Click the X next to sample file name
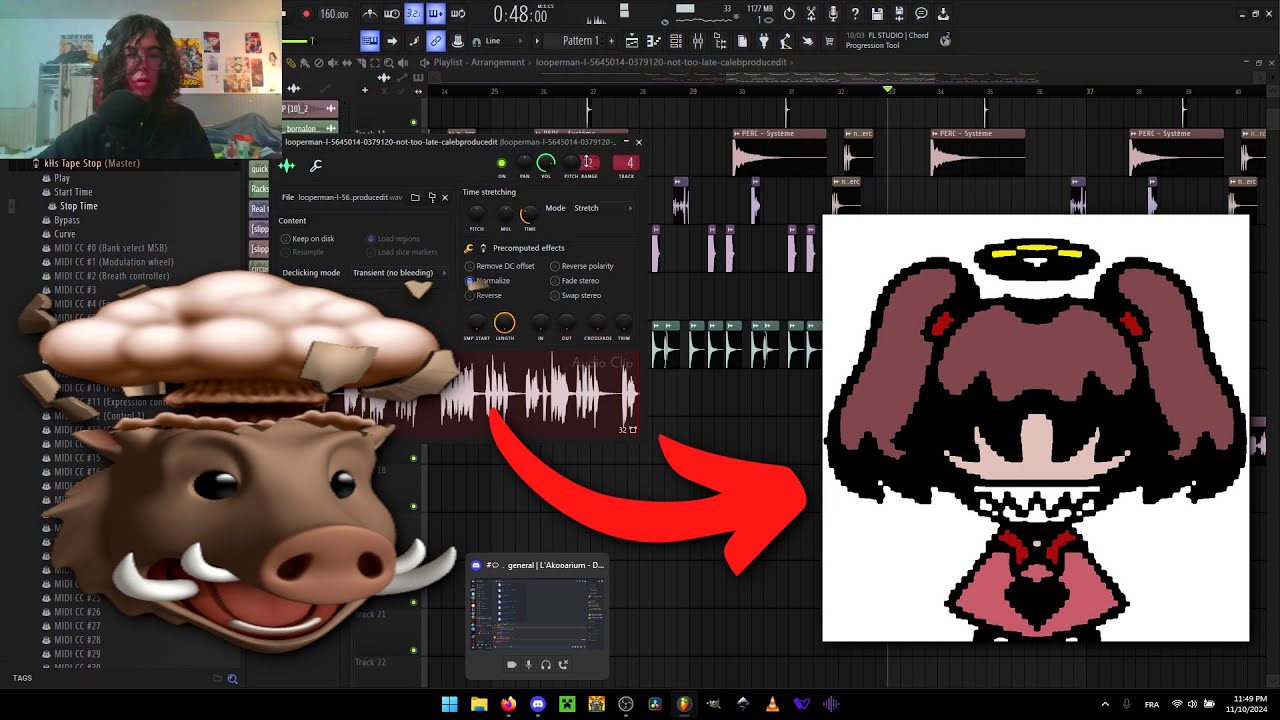Screen dimensions: 1280x720 445,198
